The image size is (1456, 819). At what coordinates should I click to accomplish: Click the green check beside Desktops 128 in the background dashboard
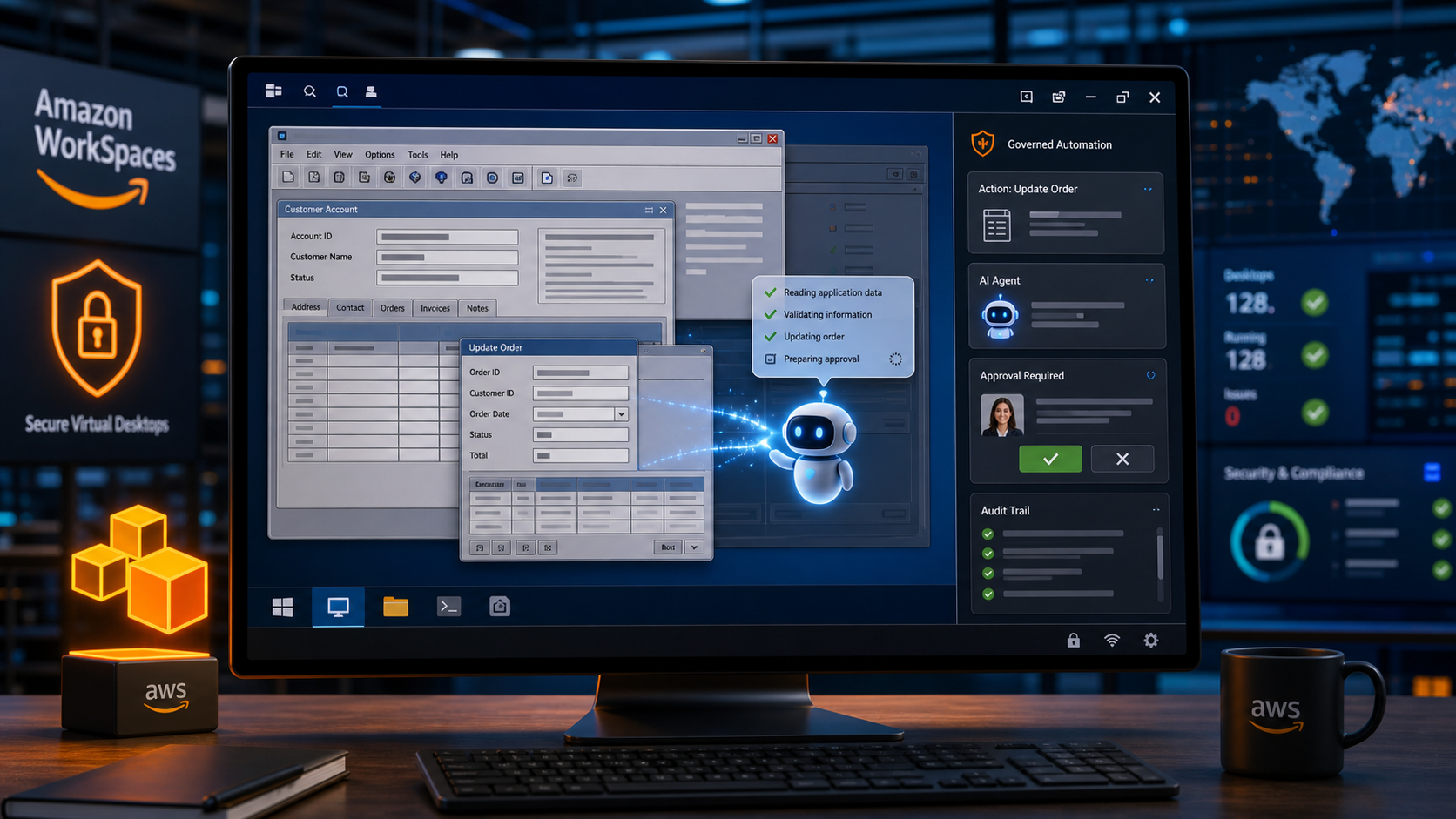[x=1315, y=302]
